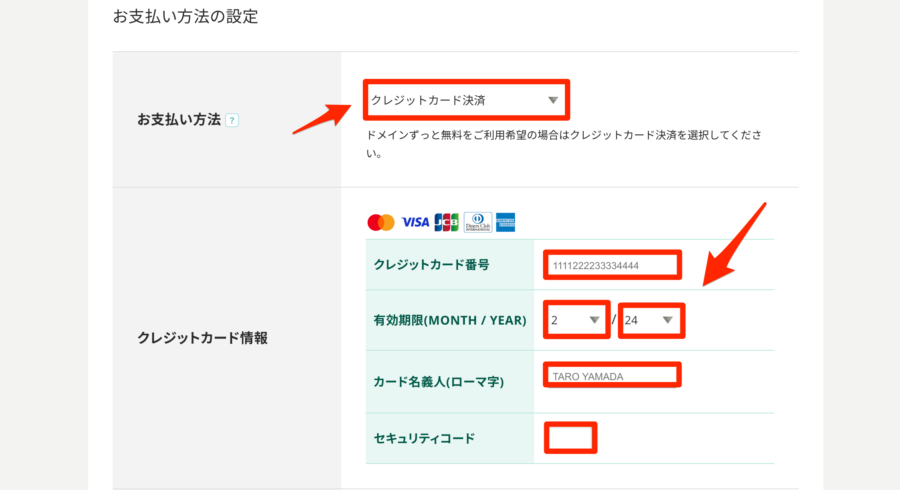The width and height of the screenshot is (900, 490).
Task: Click the お支払い方法 row label text
Action: [x=179, y=120]
